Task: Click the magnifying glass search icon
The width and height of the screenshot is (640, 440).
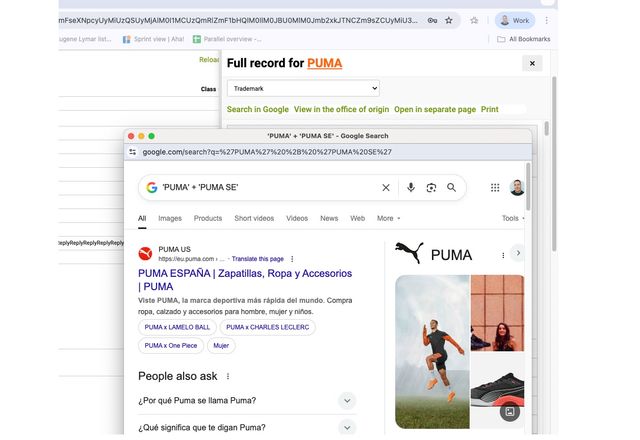Action: coord(452,187)
